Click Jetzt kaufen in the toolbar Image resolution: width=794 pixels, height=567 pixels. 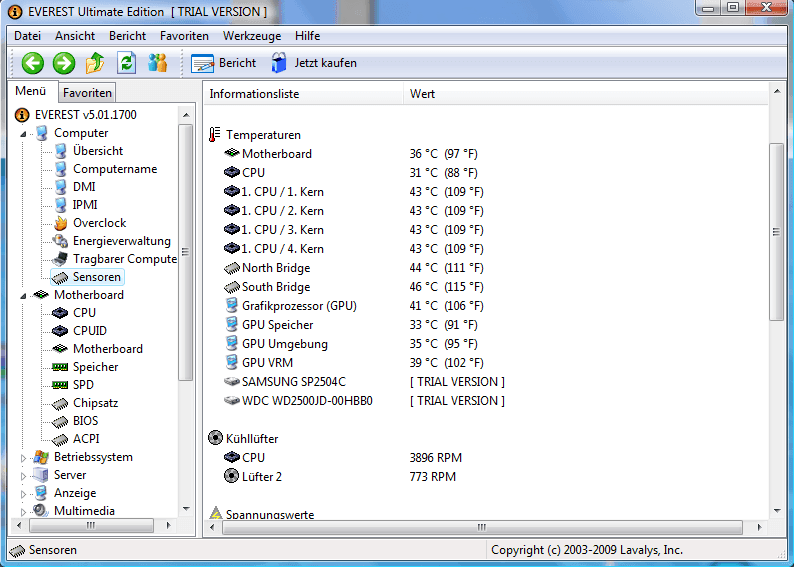314,63
